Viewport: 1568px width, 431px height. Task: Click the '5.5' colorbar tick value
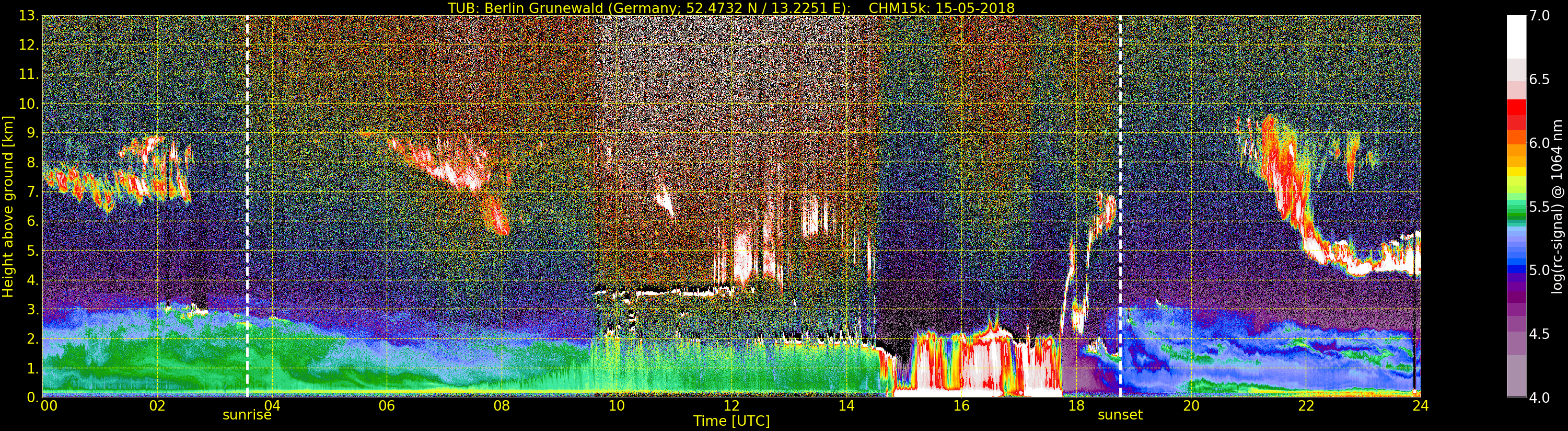click(1539, 207)
